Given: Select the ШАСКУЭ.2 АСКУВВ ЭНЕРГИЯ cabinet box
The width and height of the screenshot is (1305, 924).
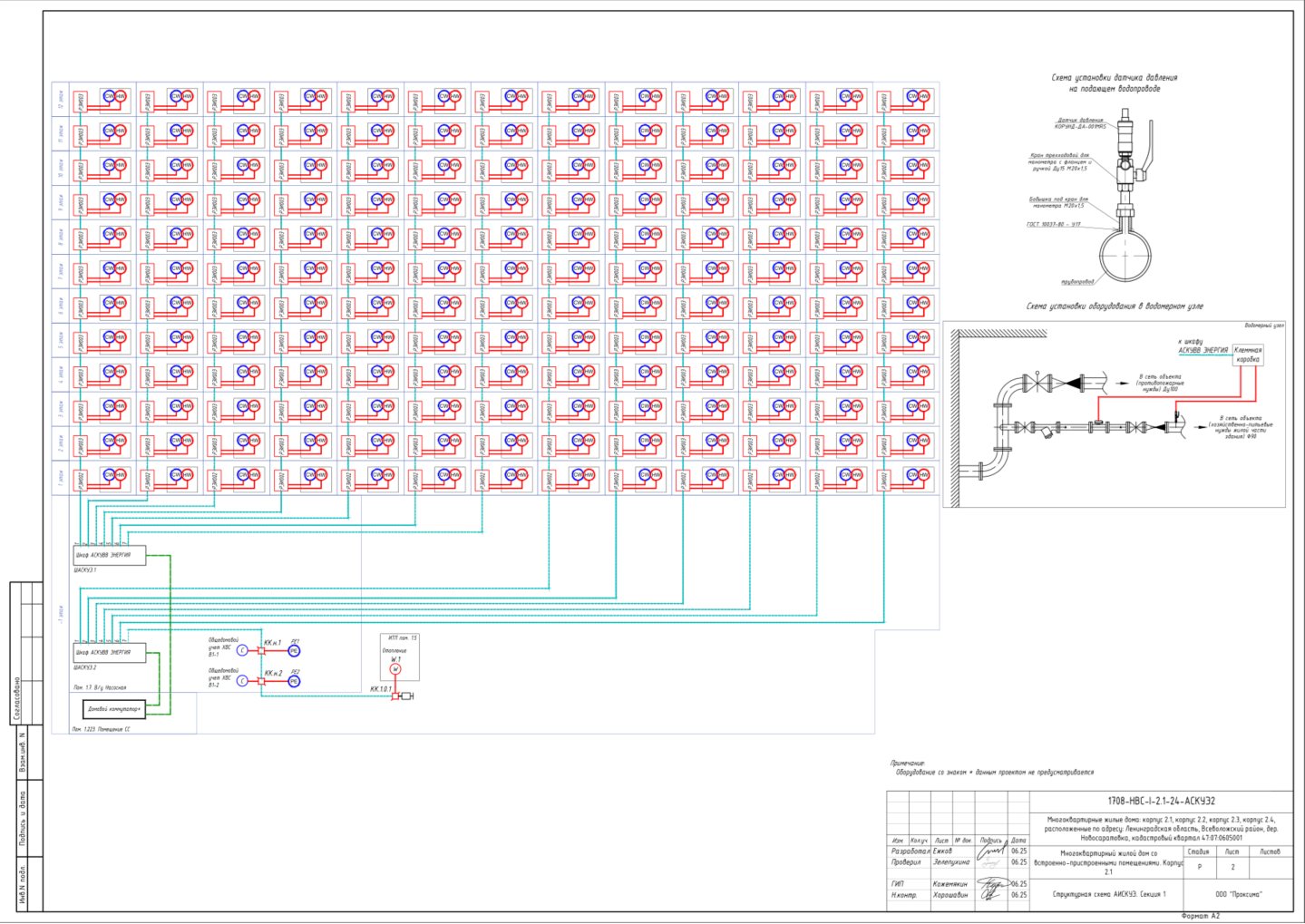Looking at the screenshot, I should tap(110, 653).
